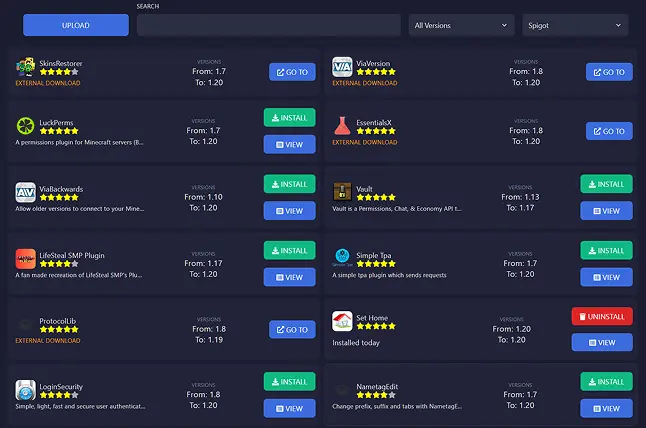
Task: Click the NametagEdit plugin name
Action: pos(377,386)
